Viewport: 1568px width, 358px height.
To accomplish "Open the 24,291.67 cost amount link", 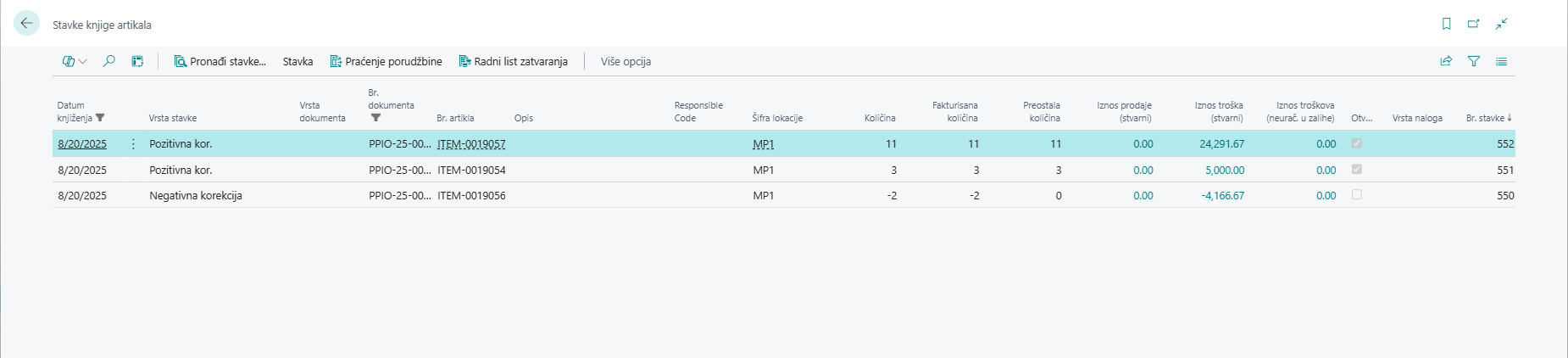I will pyautogui.click(x=1221, y=144).
